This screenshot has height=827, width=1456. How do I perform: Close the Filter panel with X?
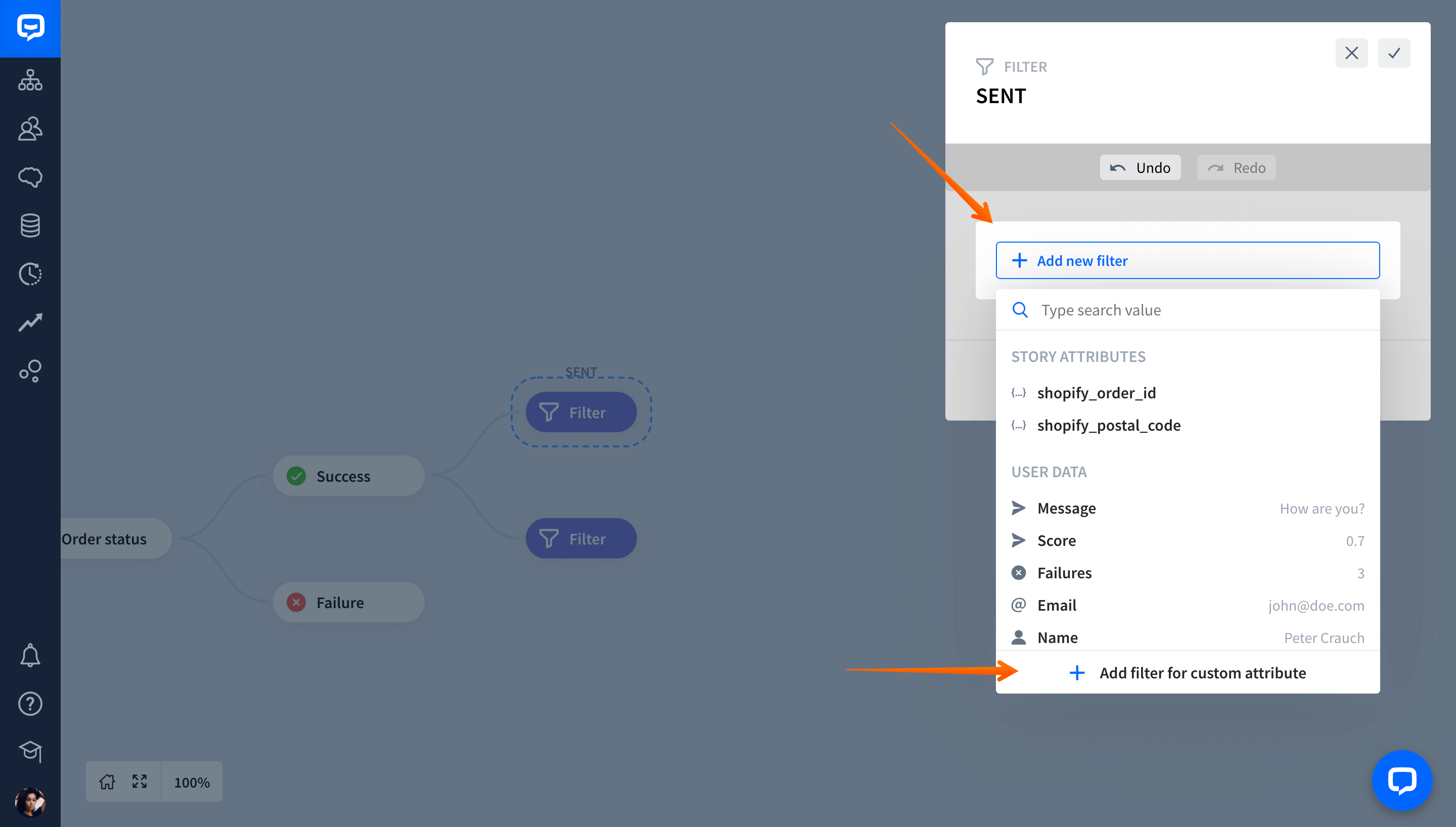1351,53
